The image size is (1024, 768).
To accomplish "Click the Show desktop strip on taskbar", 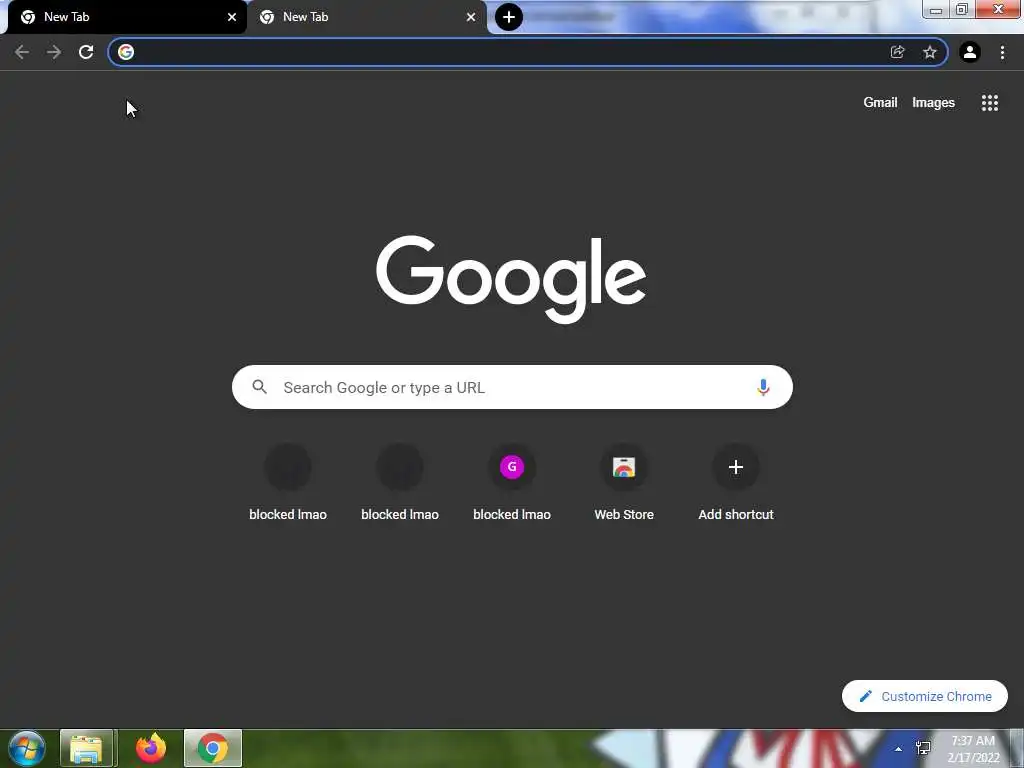I will pyautogui.click(x=1017, y=748).
